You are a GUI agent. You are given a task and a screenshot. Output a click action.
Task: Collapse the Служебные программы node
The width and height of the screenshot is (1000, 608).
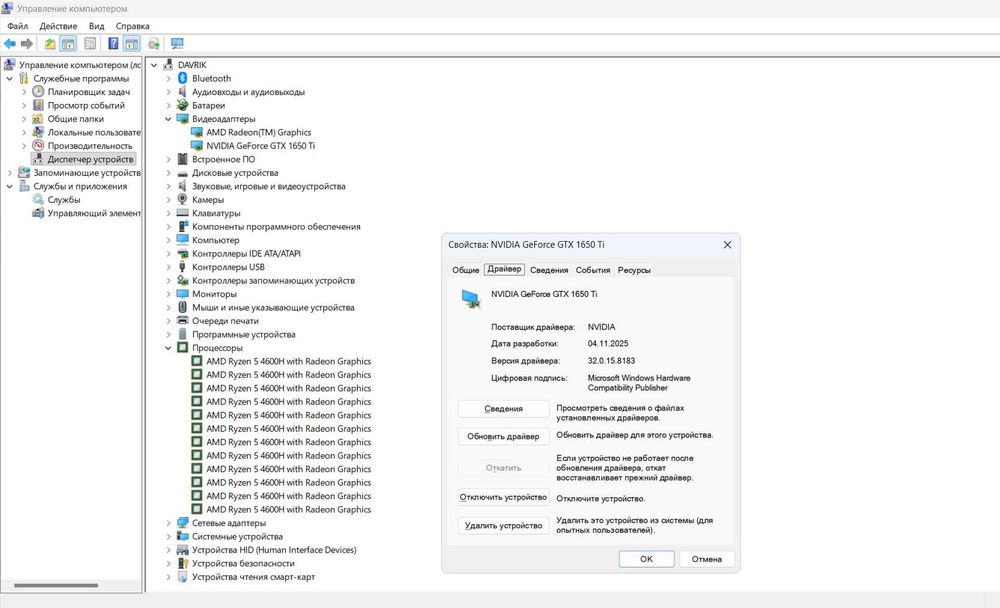point(10,78)
